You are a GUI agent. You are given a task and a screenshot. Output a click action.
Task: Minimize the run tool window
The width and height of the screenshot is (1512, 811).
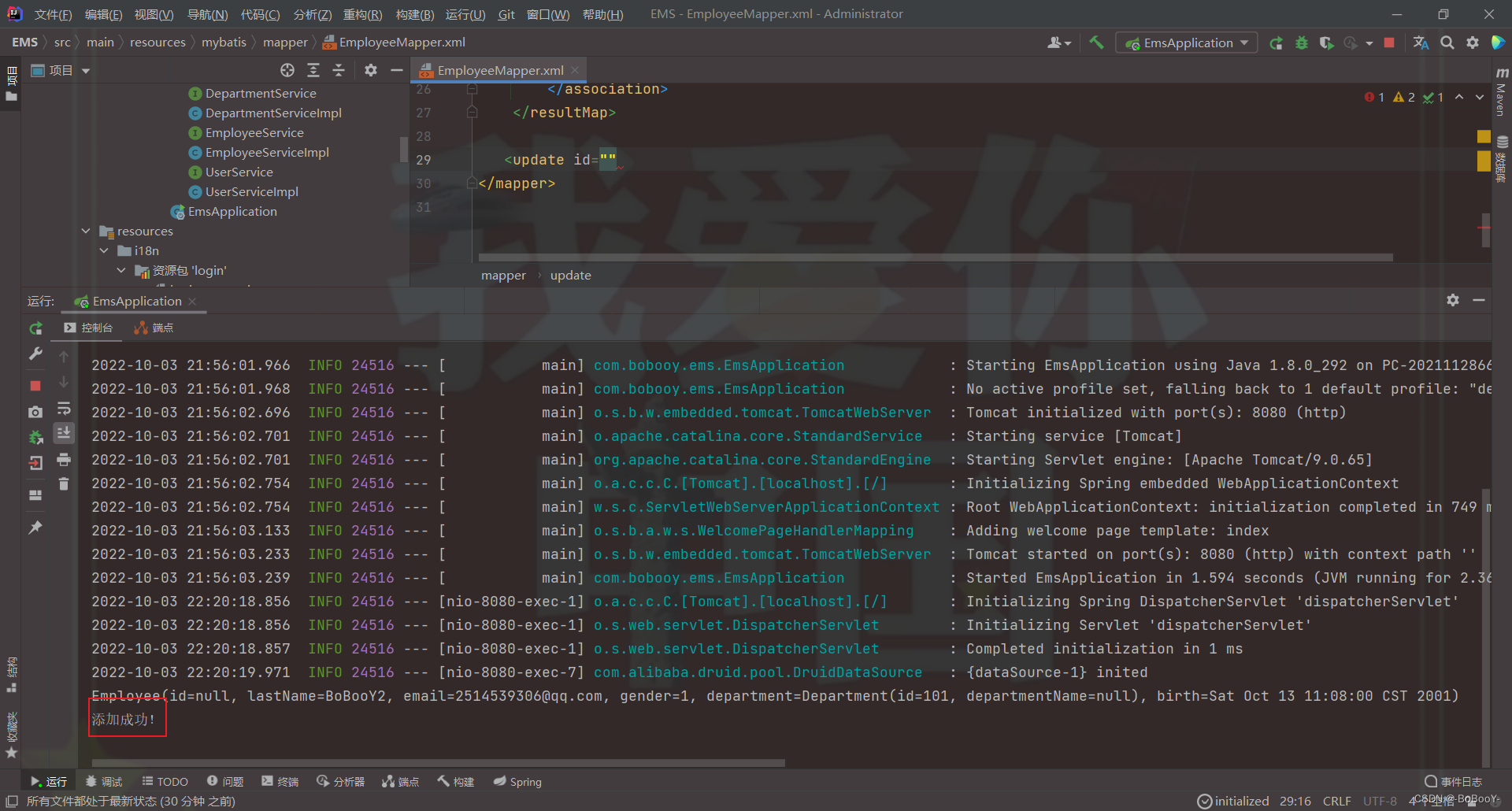[1479, 300]
